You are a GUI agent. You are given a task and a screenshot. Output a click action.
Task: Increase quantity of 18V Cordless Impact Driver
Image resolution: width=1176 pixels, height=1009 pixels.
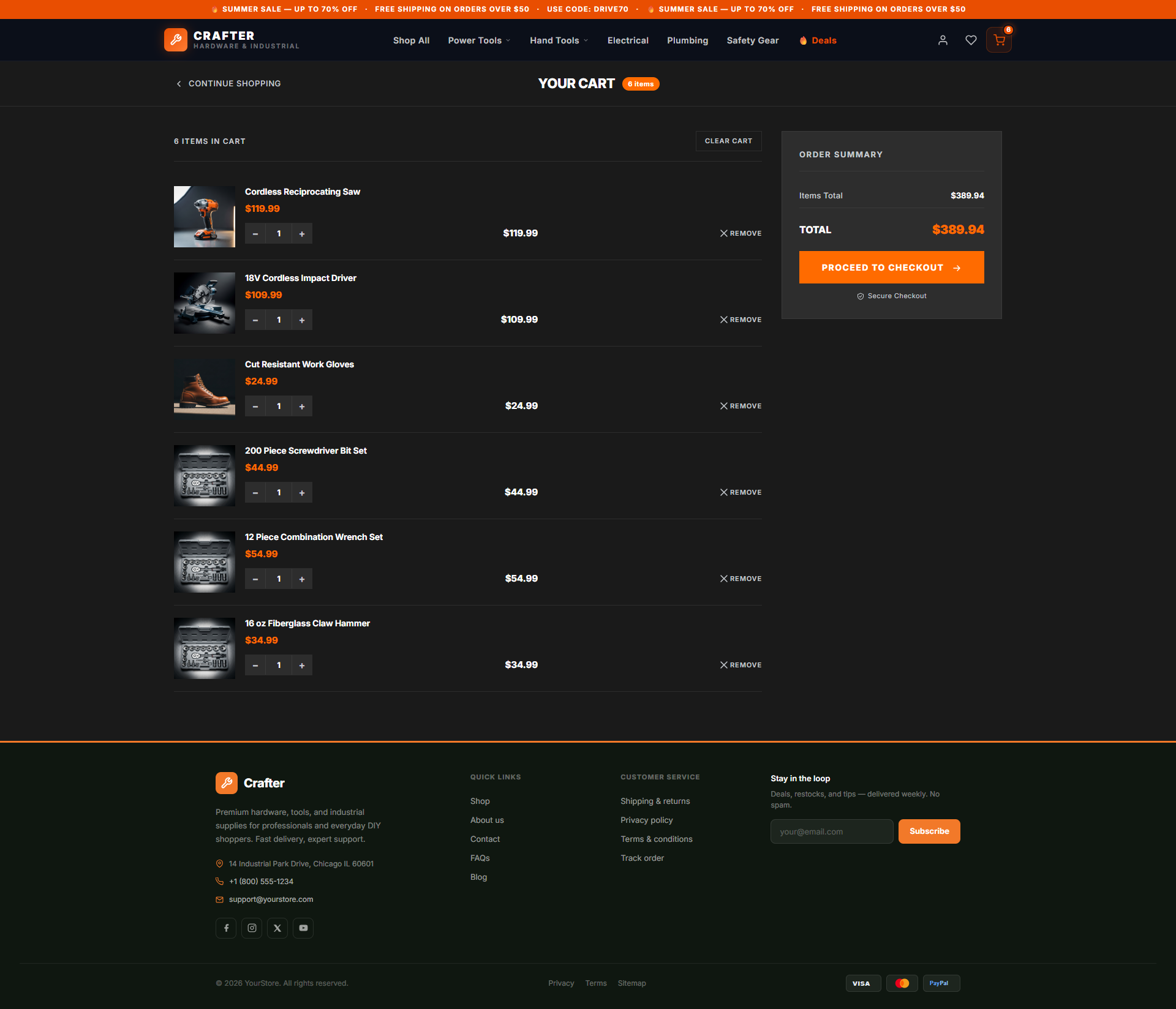(x=302, y=320)
